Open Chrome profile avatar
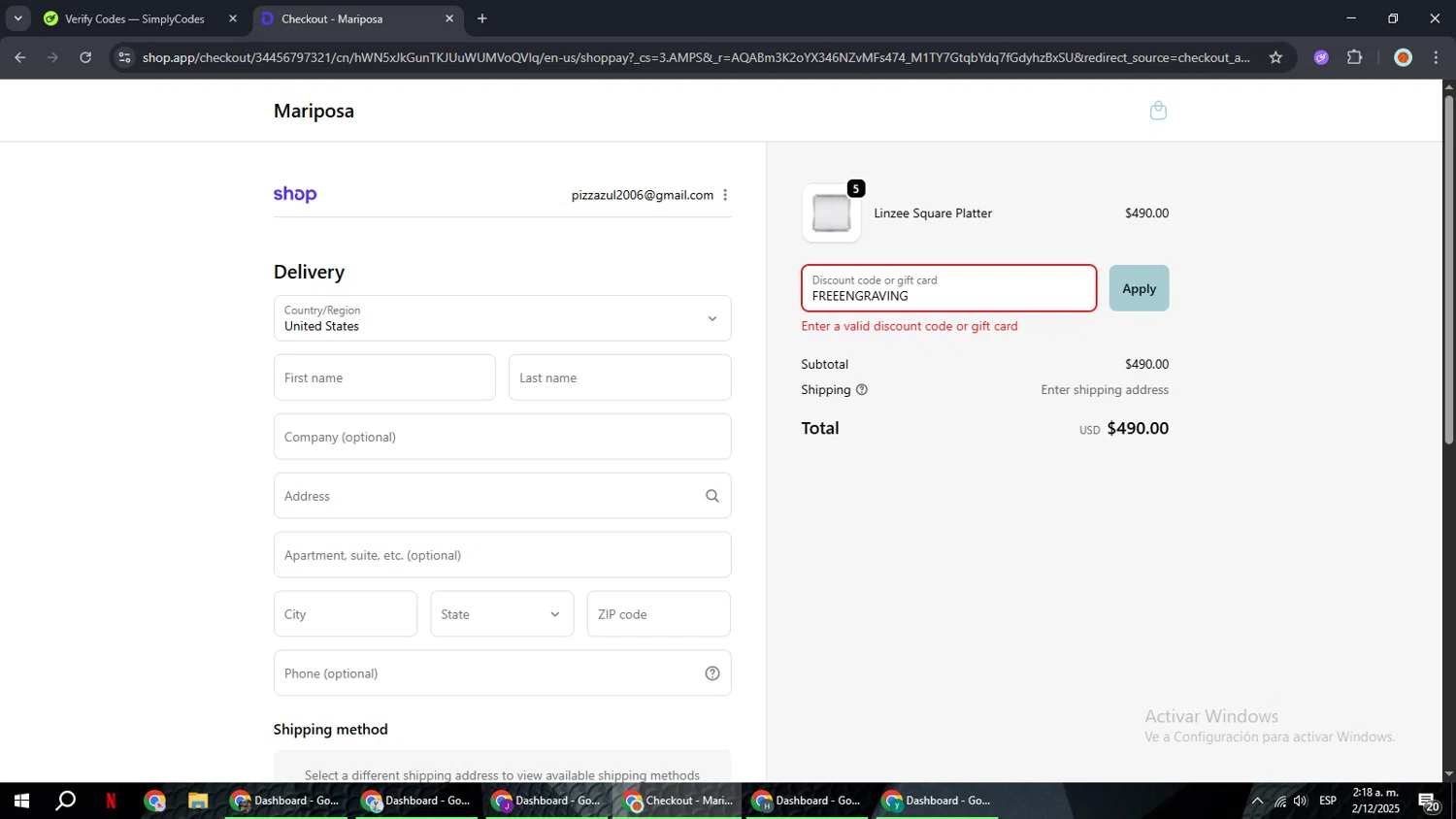 [1403, 57]
